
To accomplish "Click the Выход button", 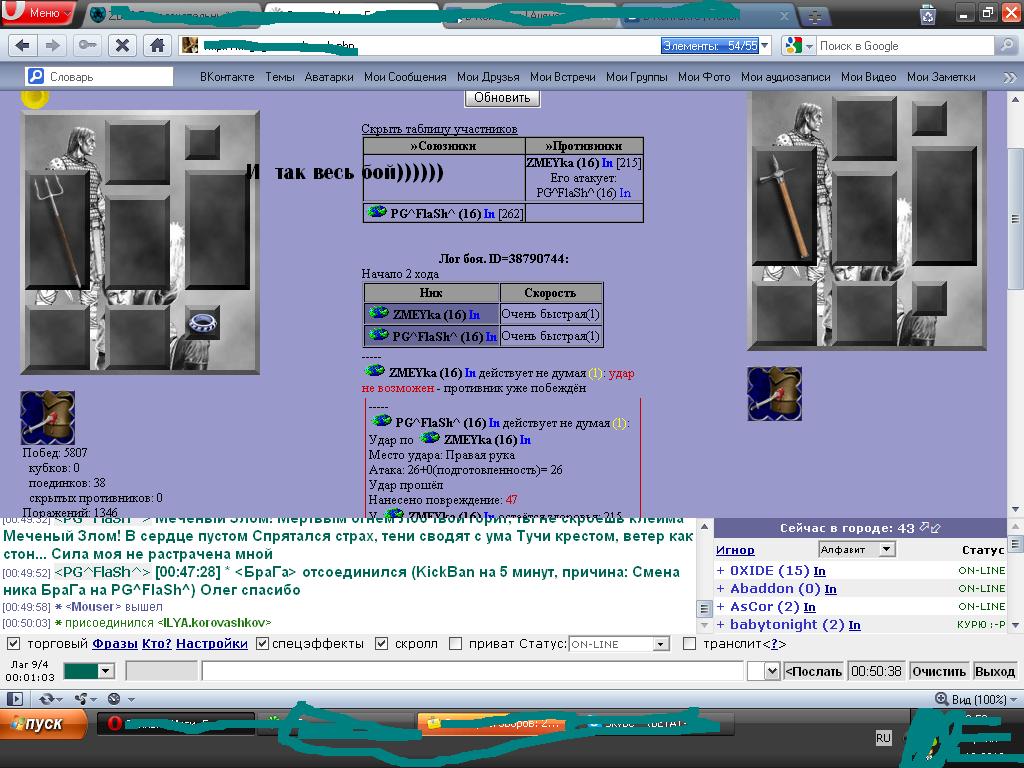I will (x=995, y=671).
